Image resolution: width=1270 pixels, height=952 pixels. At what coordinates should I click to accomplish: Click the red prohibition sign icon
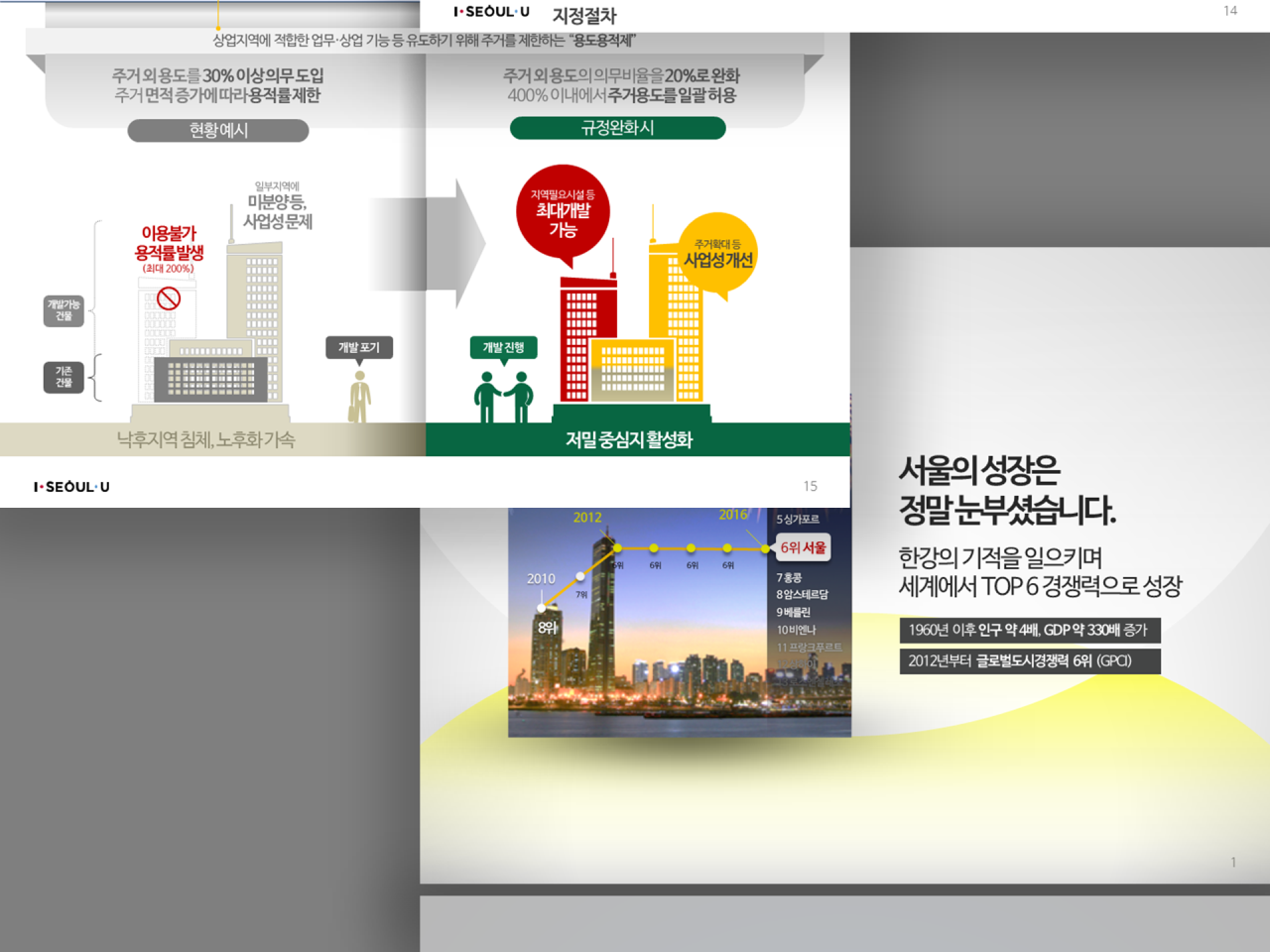169,297
